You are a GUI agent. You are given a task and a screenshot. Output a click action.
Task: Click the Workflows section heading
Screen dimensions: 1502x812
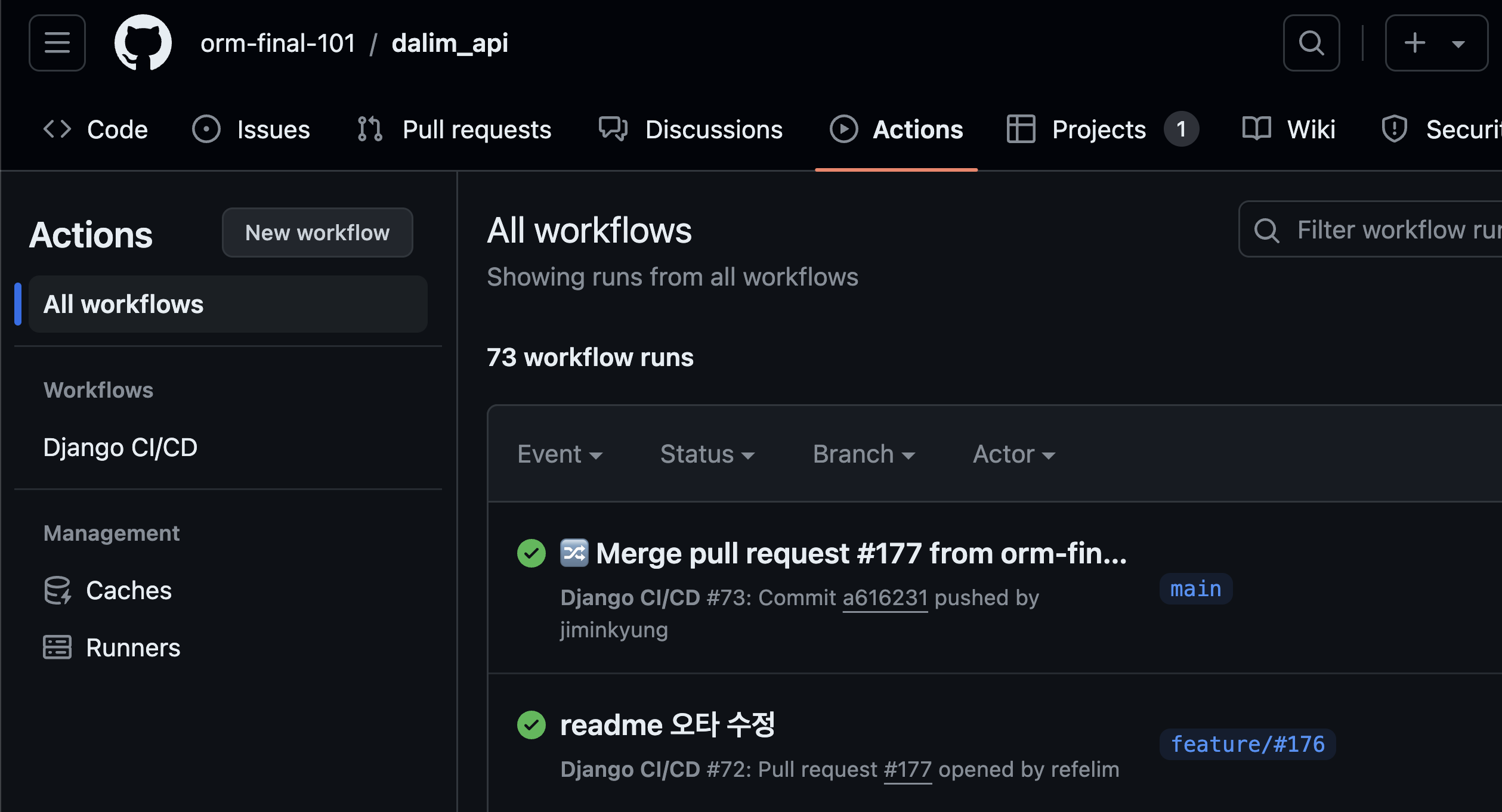pos(98,390)
